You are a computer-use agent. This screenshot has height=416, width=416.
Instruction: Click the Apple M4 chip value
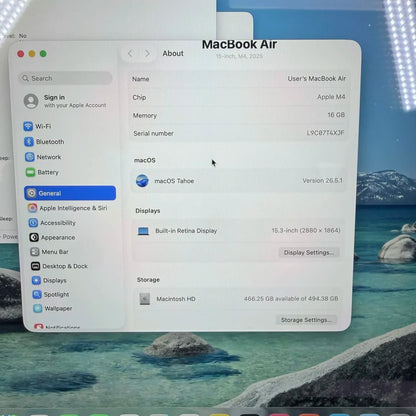(331, 97)
